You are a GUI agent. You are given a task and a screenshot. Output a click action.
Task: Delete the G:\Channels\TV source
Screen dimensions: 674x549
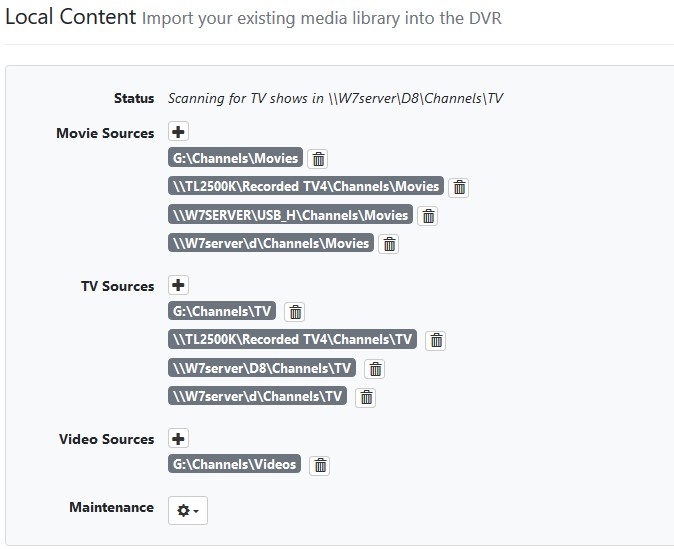point(296,312)
